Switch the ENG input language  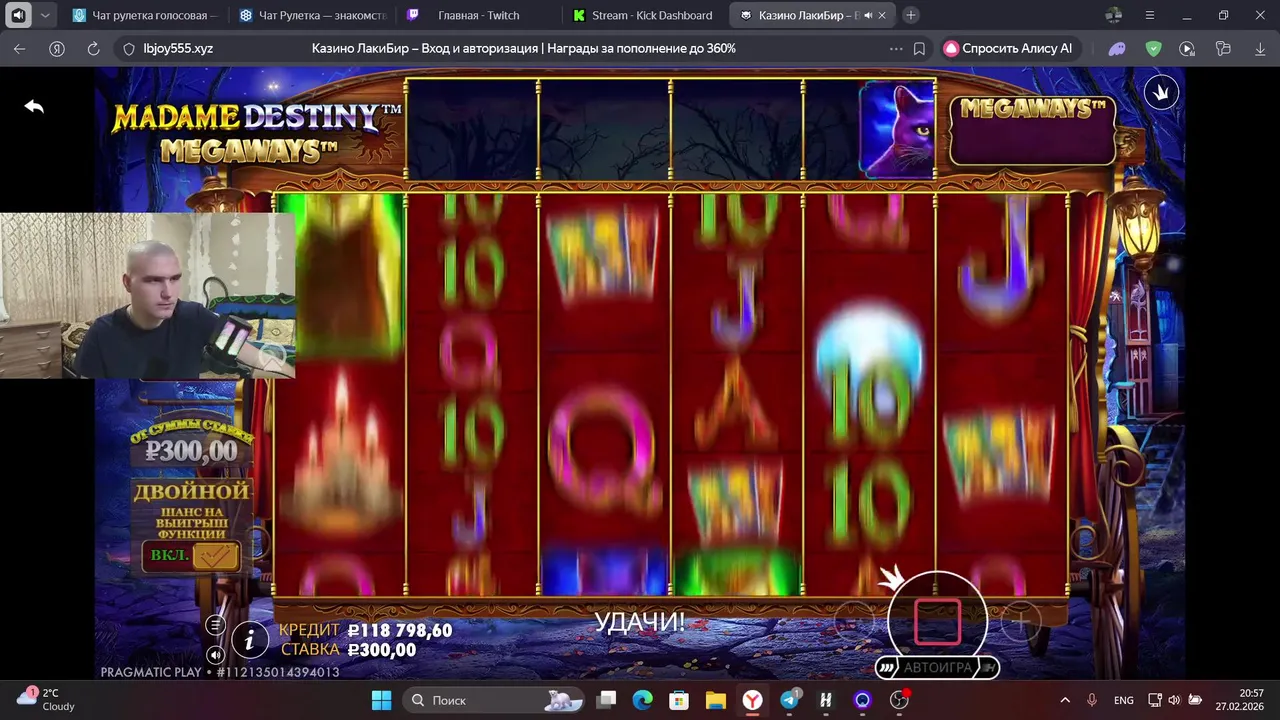(1124, 700)
